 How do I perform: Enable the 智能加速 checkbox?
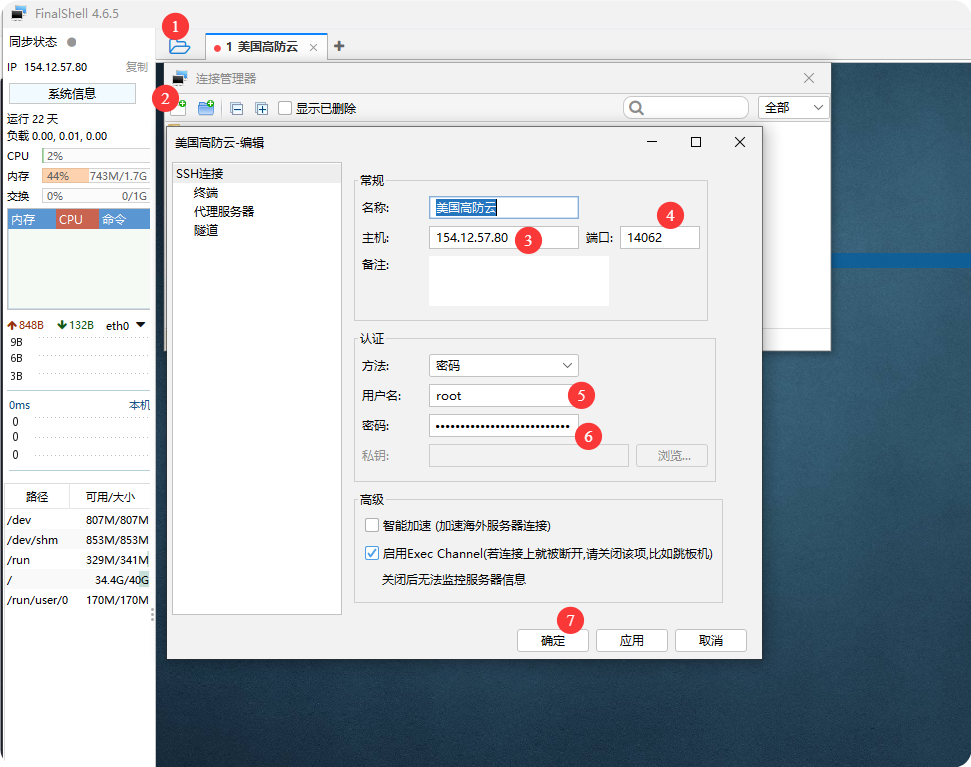point(372,525)
